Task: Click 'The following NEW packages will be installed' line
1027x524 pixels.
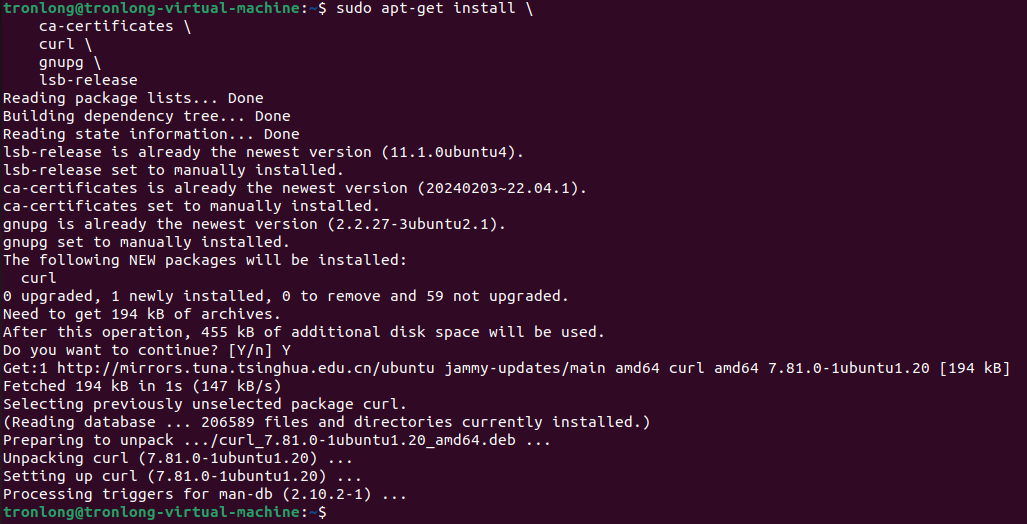Action: click(205, 260)
